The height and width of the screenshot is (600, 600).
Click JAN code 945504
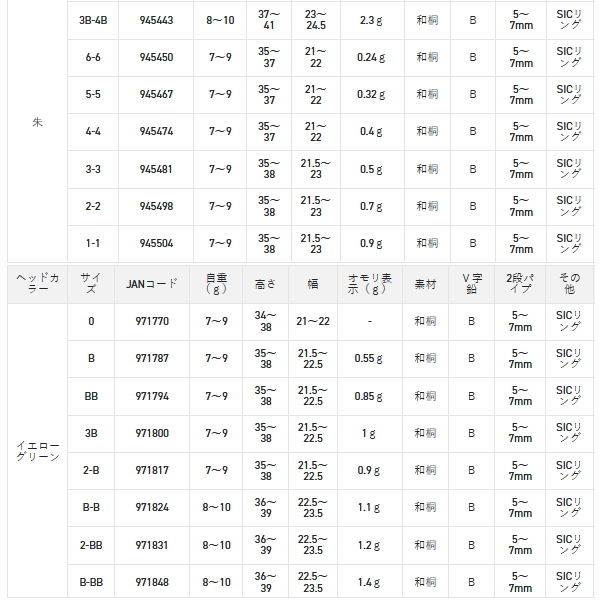(156, 243)
